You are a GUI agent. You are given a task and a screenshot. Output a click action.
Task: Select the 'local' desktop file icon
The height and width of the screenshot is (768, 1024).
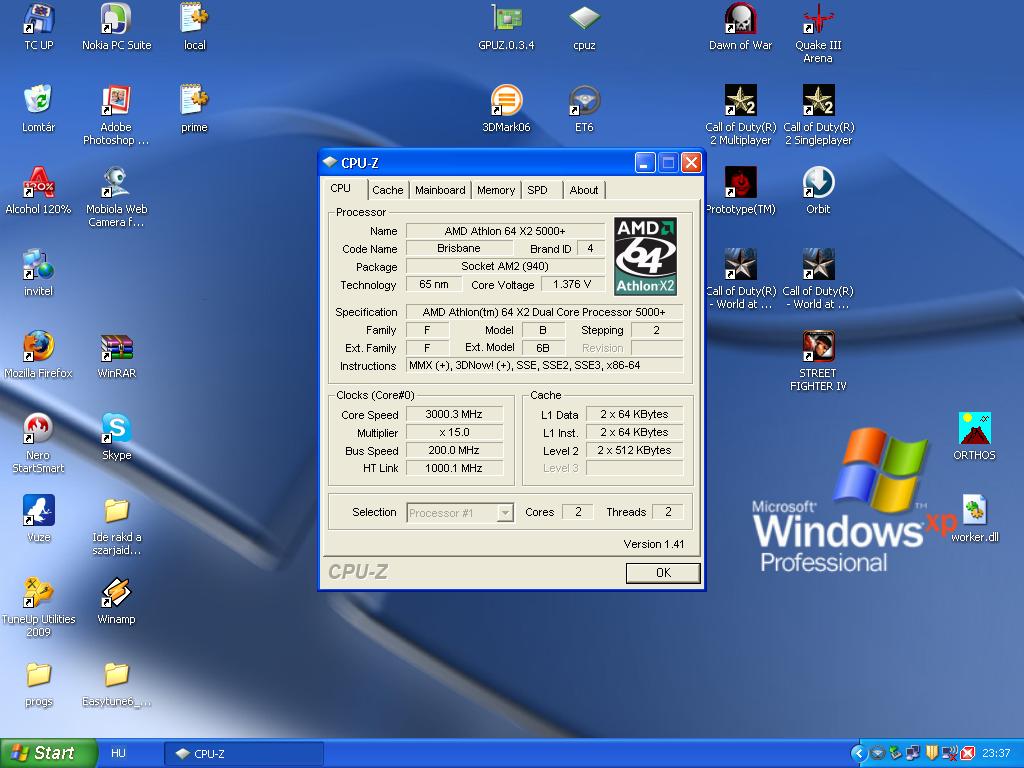[x=195, y=26]
